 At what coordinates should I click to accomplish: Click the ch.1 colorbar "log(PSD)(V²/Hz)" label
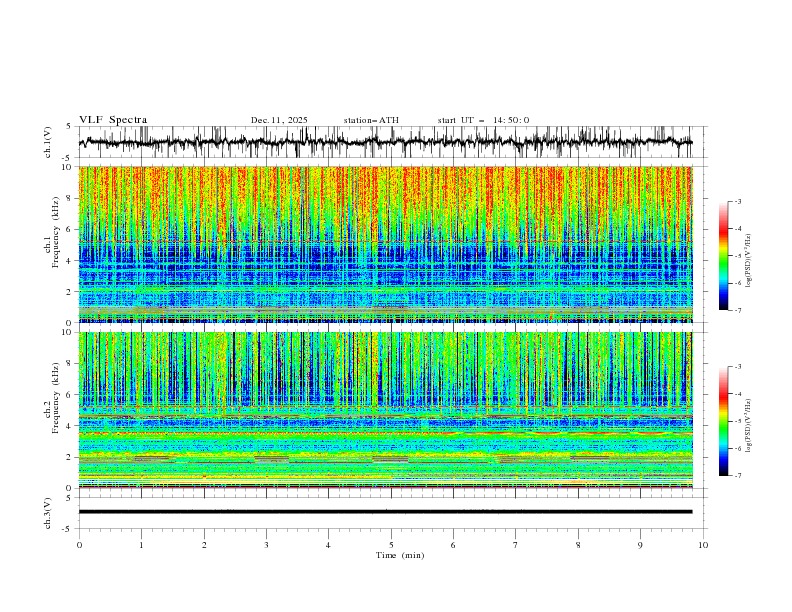point(749,261)
